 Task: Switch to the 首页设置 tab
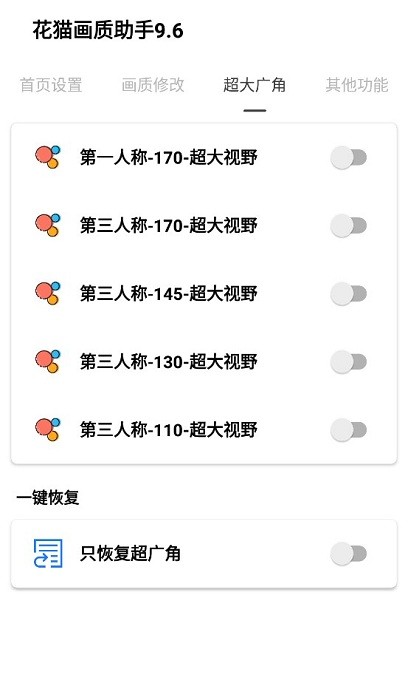51,85
